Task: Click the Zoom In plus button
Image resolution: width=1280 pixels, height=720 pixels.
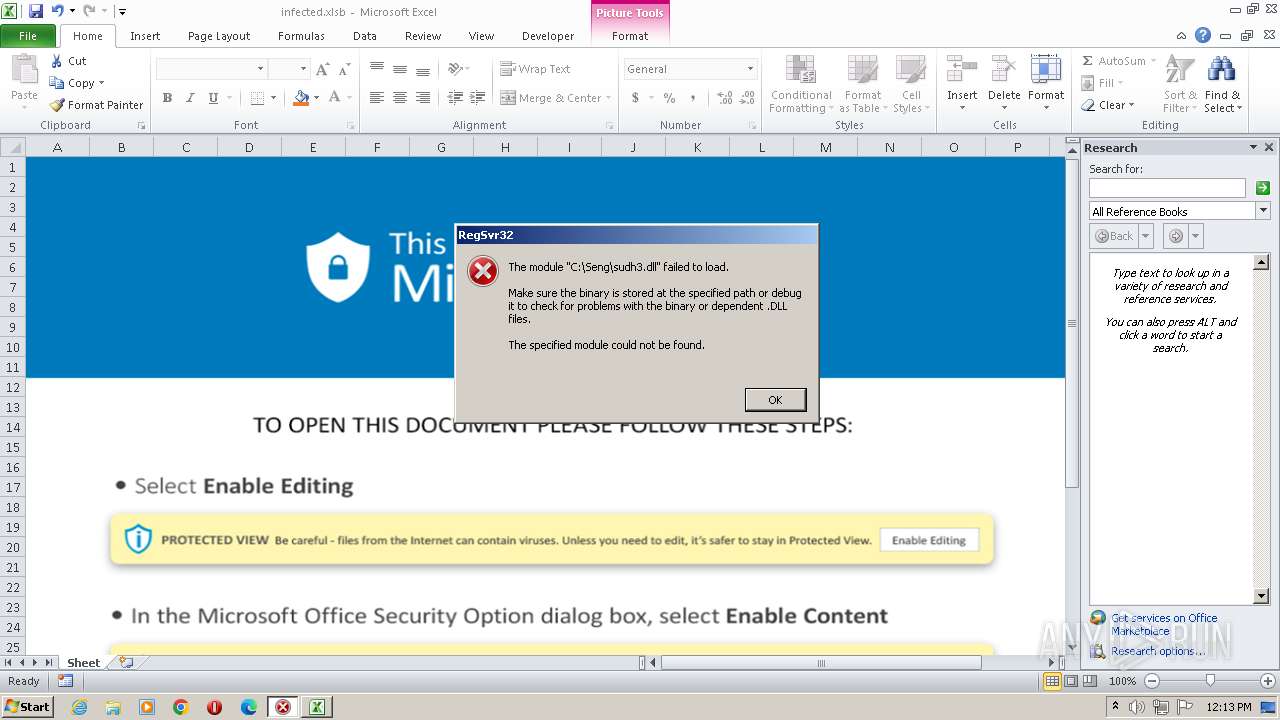Action: coord(1269,681)
